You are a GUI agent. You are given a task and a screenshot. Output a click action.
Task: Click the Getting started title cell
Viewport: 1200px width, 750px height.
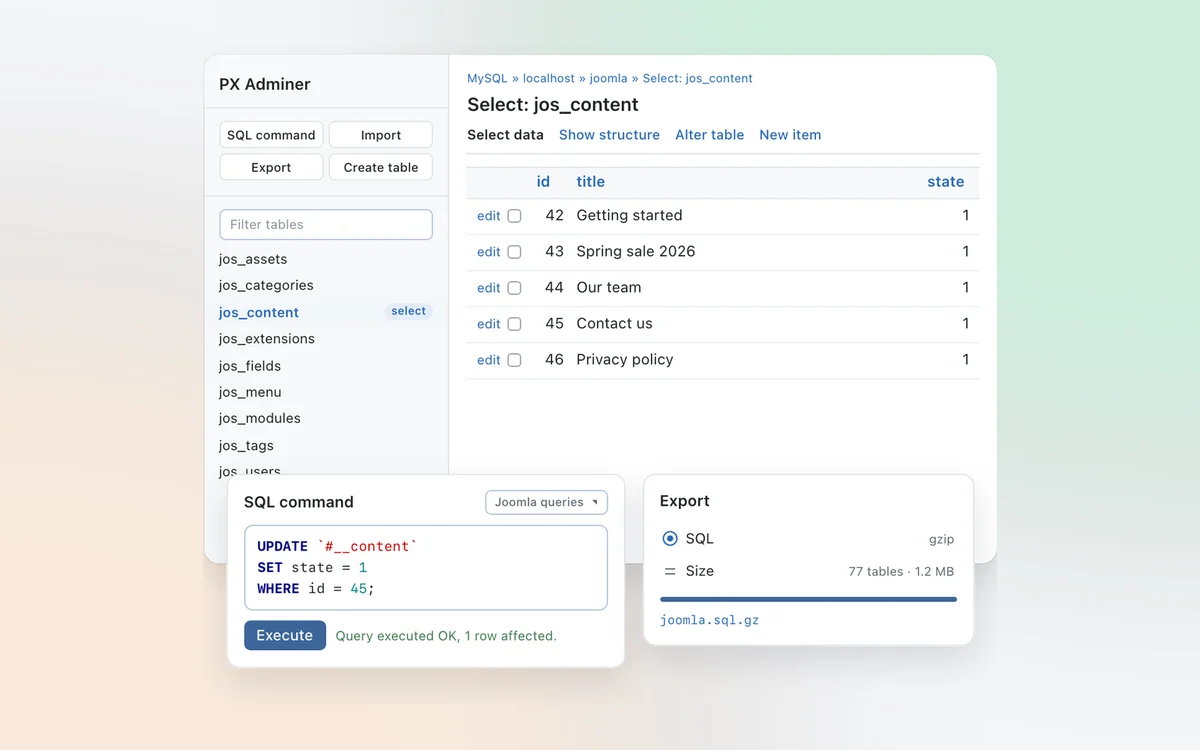pos(629,215)
